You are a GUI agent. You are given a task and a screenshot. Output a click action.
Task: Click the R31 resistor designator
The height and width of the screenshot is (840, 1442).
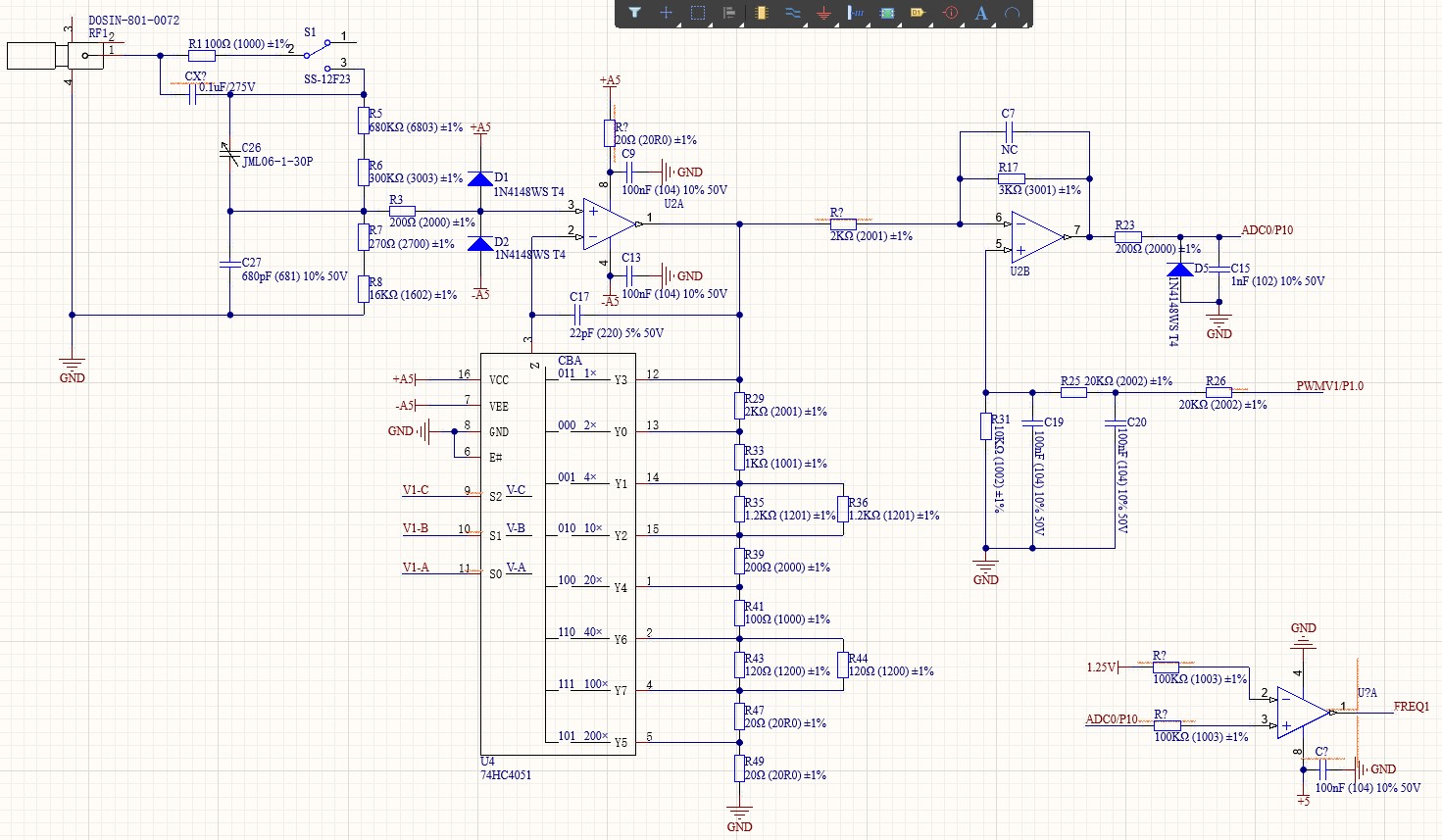point(1000,420)
